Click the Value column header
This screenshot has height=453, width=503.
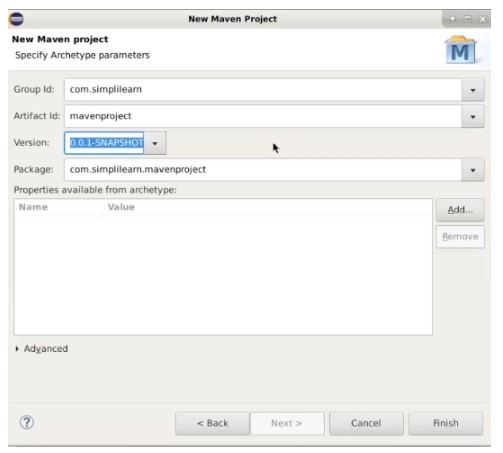point(121,207)
